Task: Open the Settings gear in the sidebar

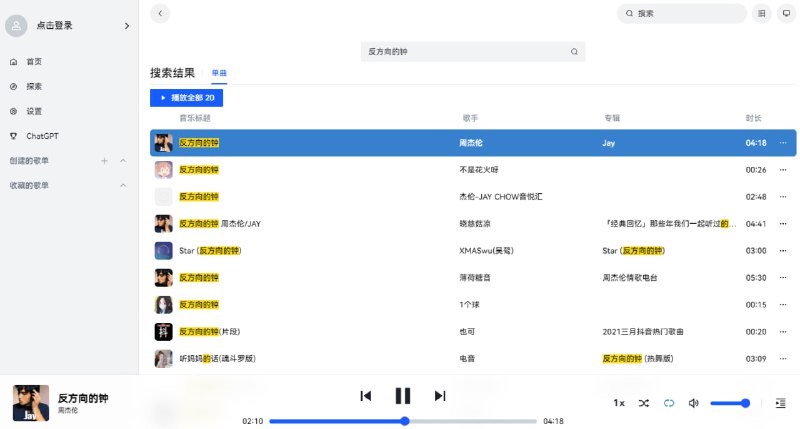Action: [x=14, y=111]
